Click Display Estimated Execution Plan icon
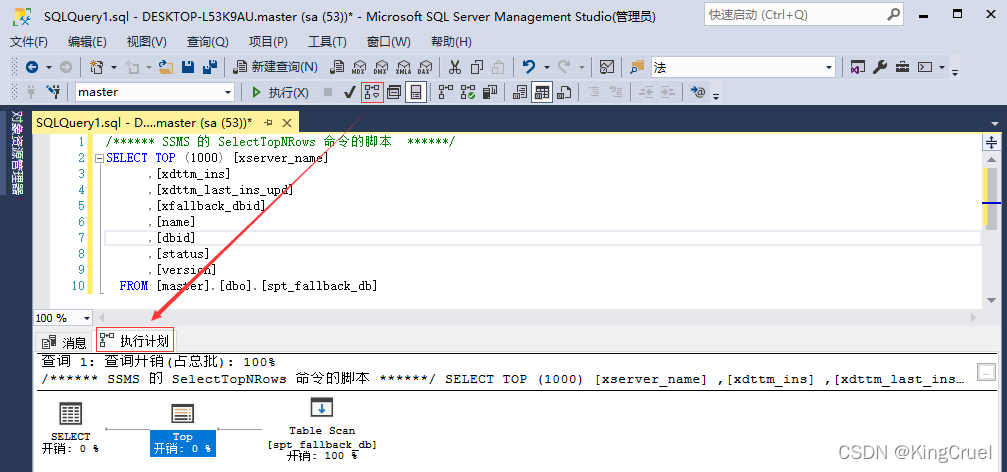This screenshot has width=1007, height=472. (x=372, y=92)
